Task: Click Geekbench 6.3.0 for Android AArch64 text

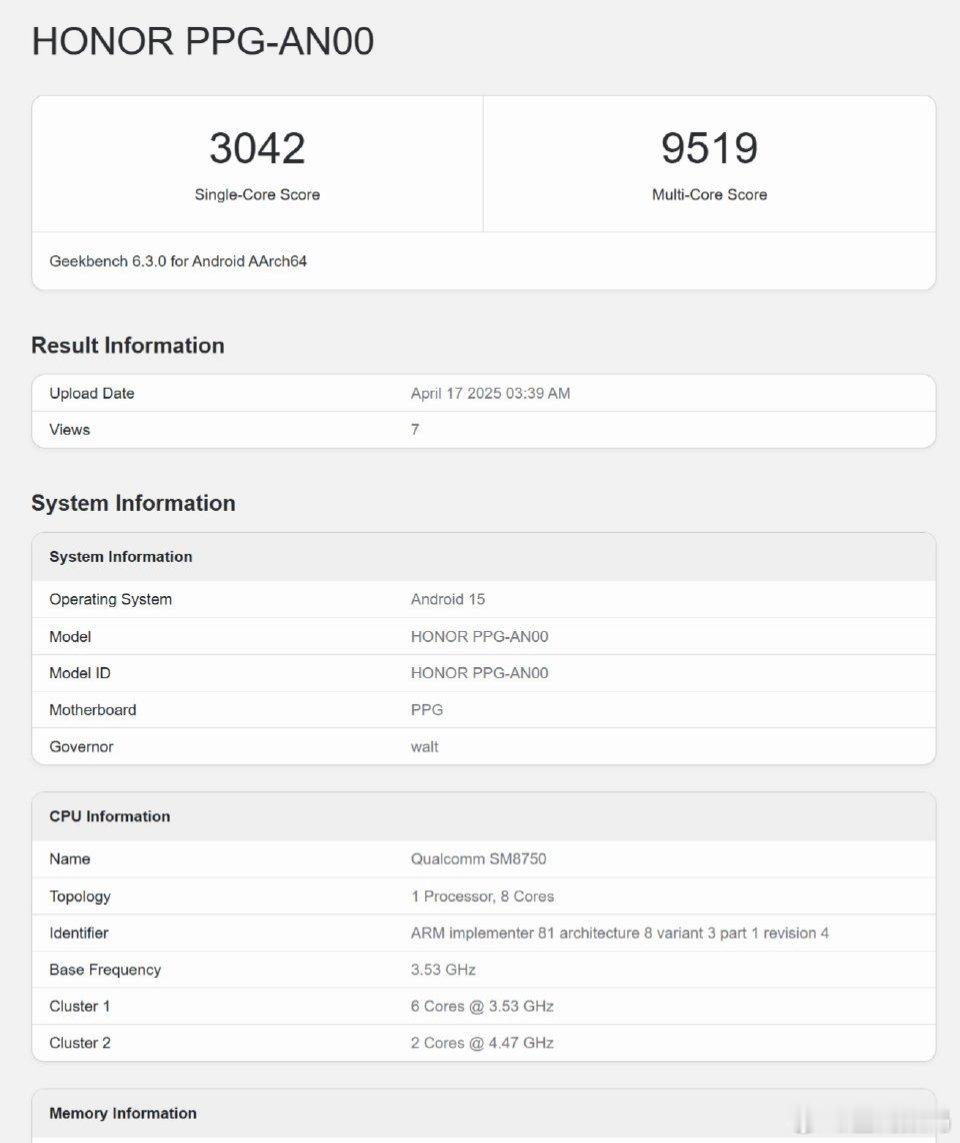Action: click(x=178, y=261)
